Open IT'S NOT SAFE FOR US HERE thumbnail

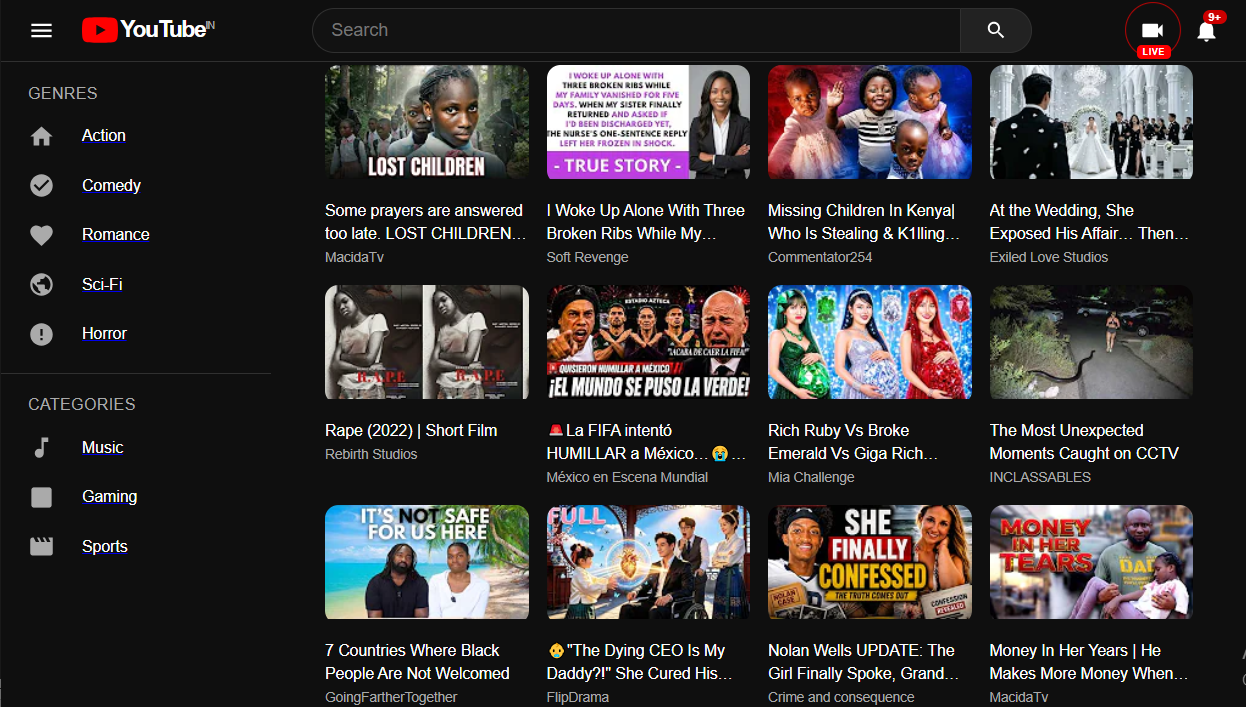click(x=427, y=562)
